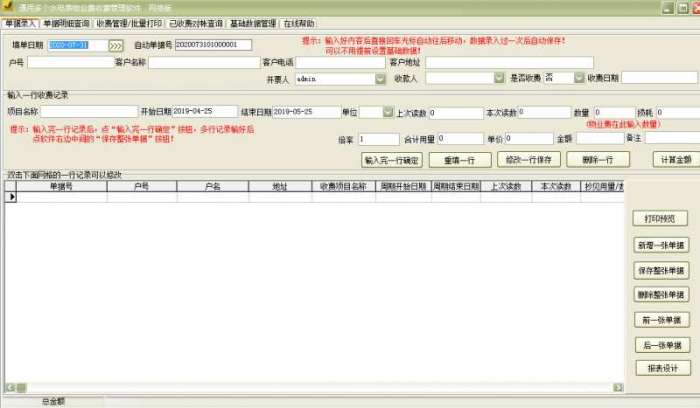
Task: Click the 单价 input field
Action: [529, 139]
